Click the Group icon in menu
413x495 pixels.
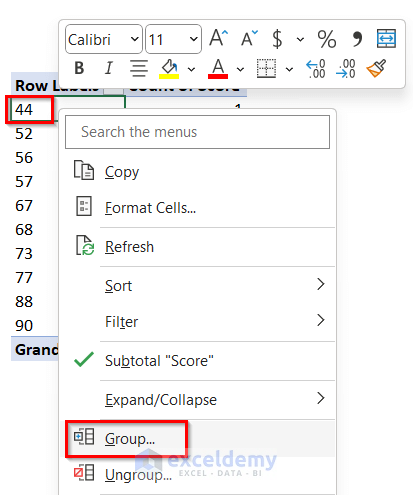pos(84,436)
